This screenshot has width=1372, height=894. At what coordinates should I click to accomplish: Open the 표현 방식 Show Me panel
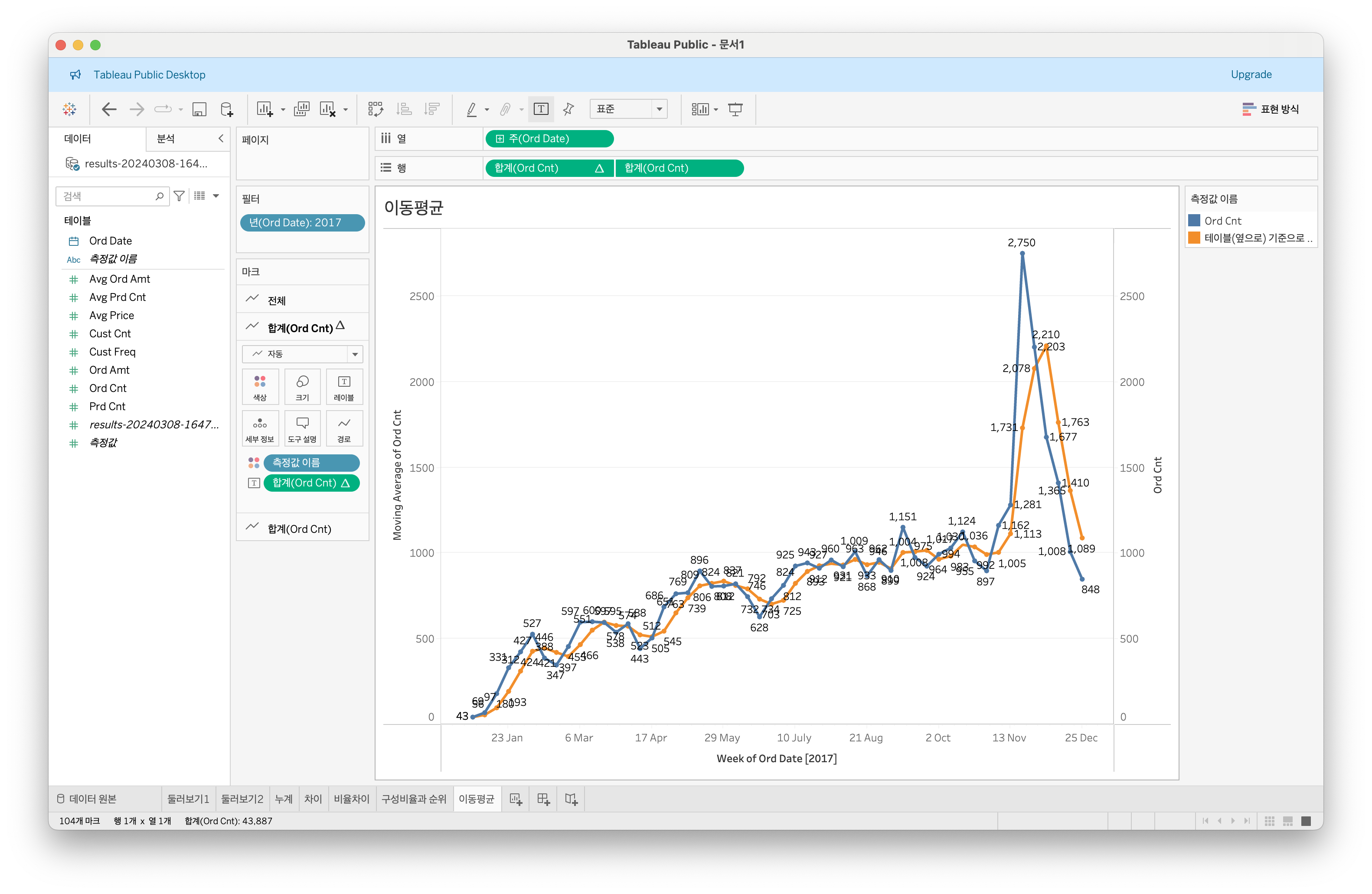(1271, 109)
